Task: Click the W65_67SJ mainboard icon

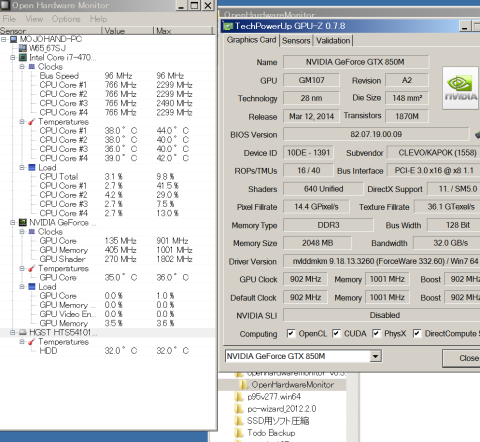Action: [x=23, y=48]
